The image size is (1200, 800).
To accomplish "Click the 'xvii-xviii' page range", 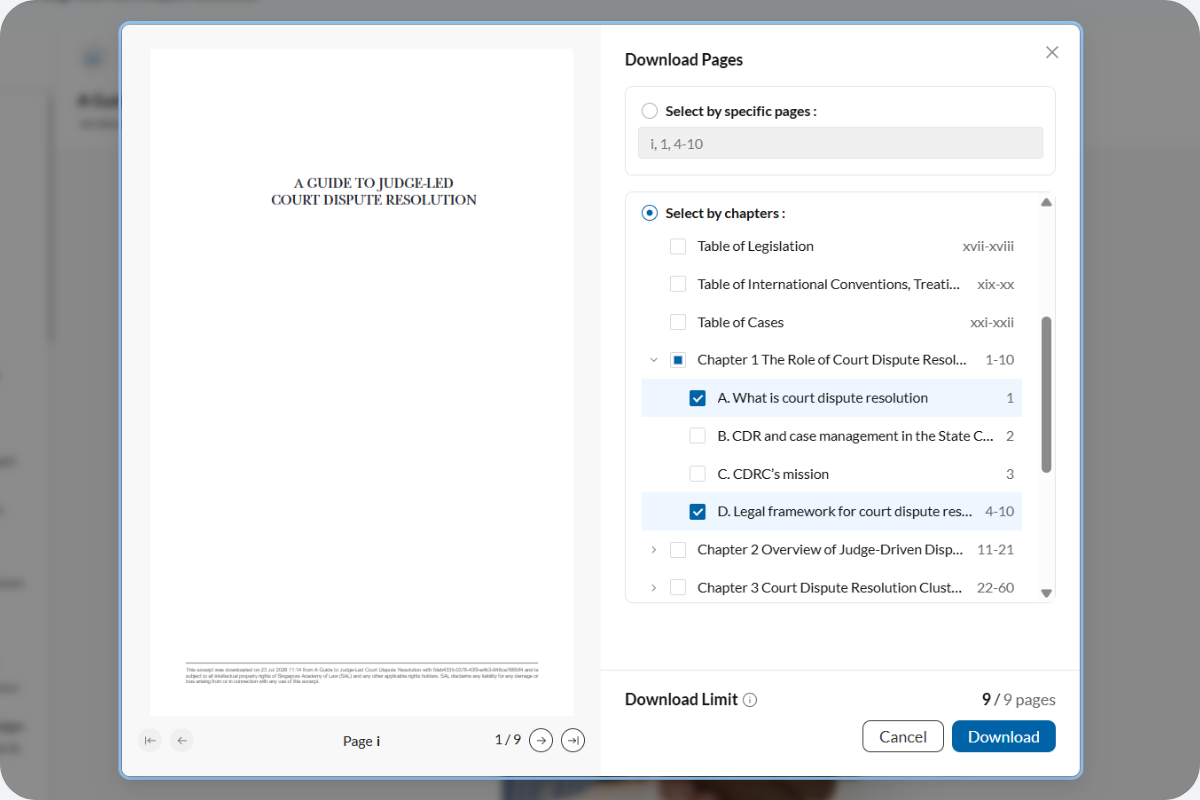I will point(988,246).
